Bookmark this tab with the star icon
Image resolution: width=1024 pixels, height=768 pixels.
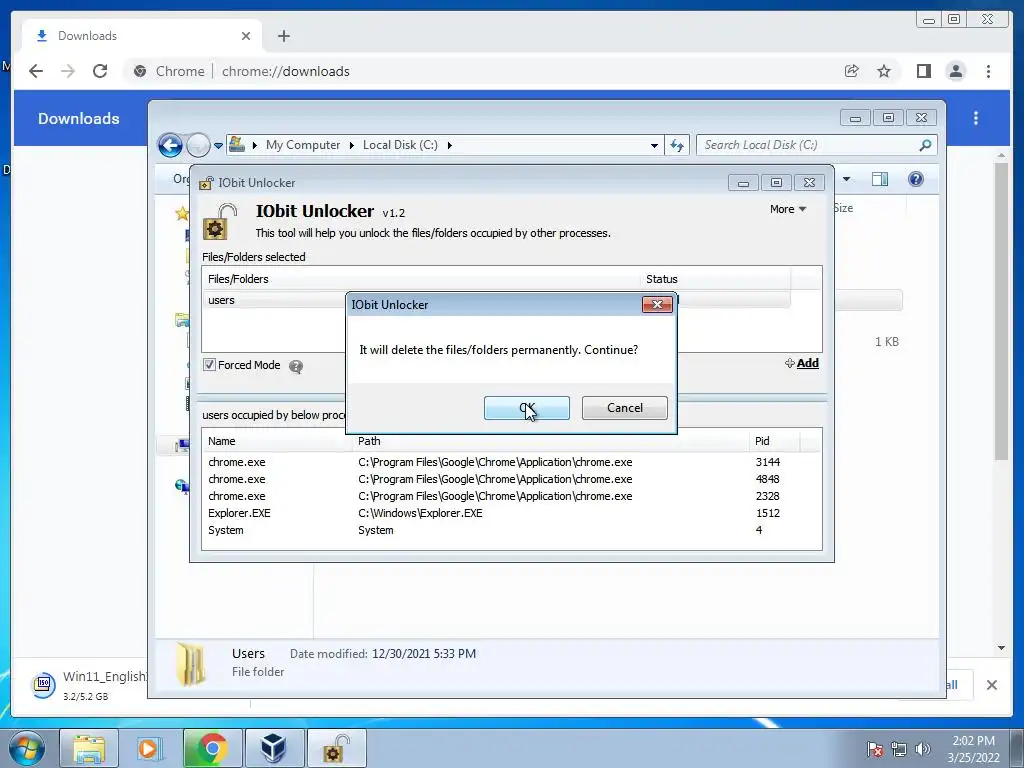(x=884, y=71)
